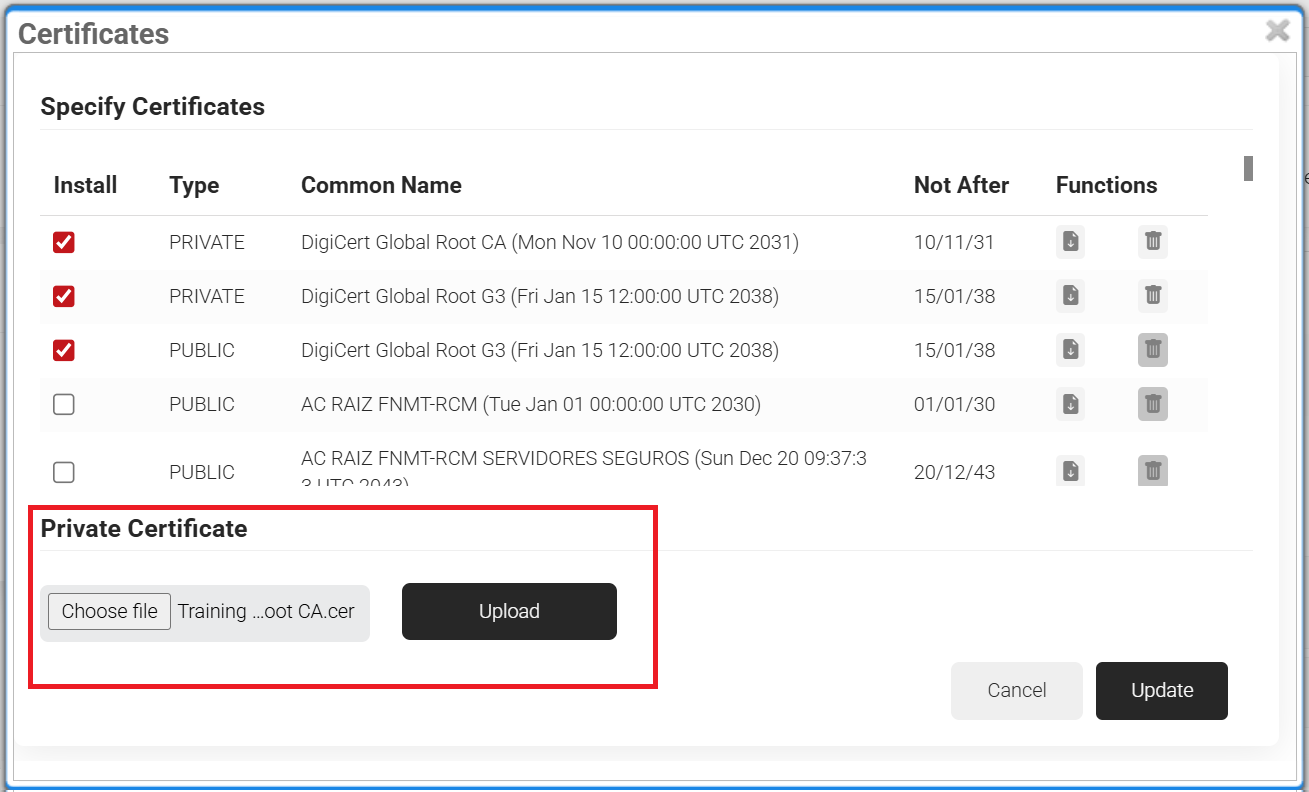Cancel the certificates dialog
The height and width of the screenshot is (792, 1309).
1016,690
